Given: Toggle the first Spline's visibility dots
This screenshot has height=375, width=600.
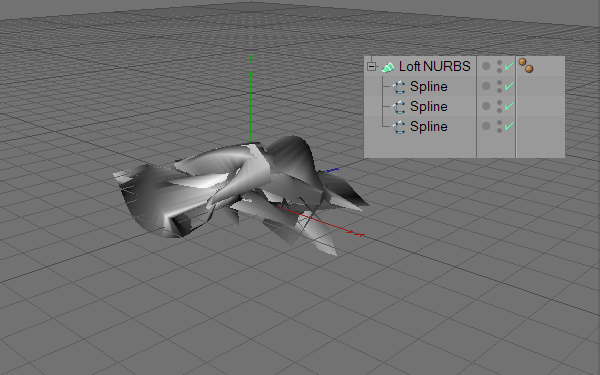Looking at the screenshot, I should click(x=499, y=86).
